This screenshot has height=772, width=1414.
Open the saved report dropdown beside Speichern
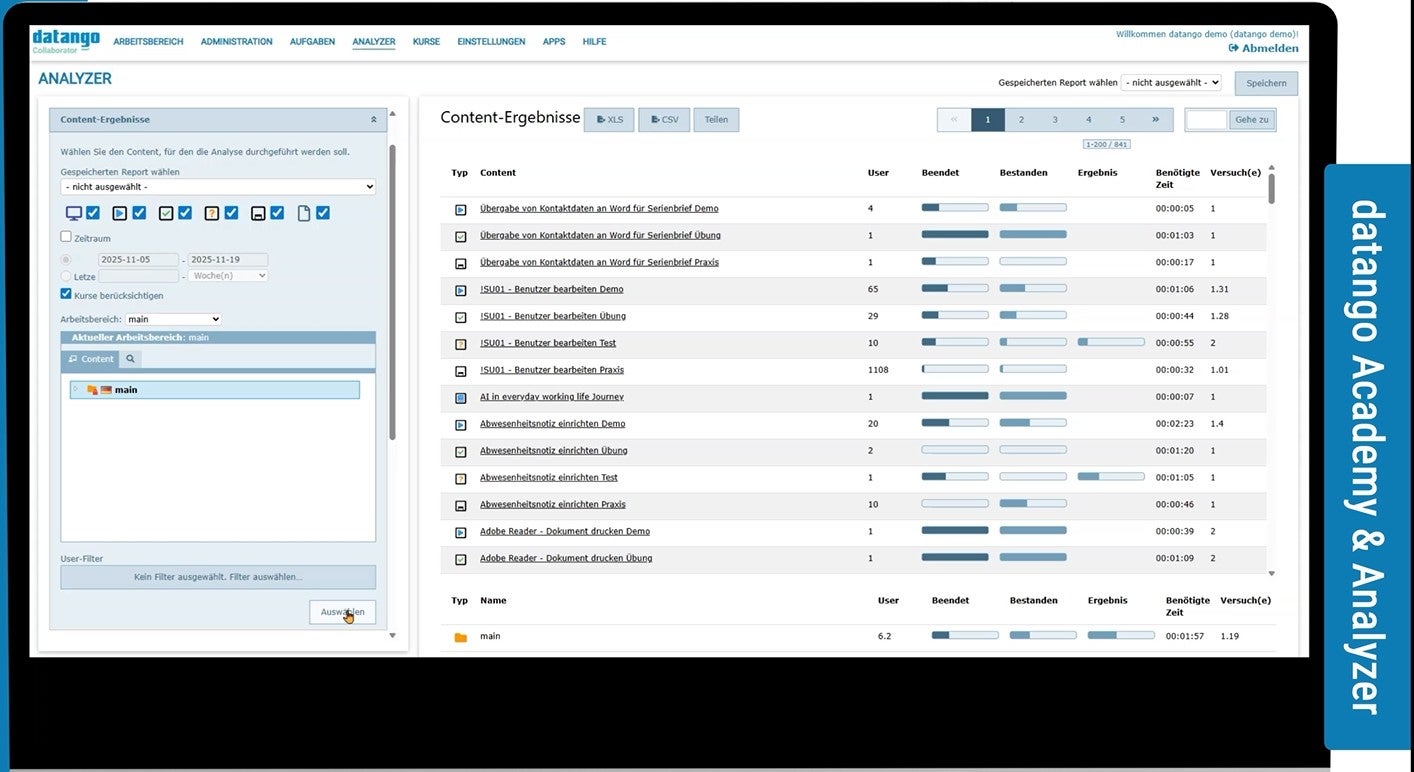(x=1171, y=83)
